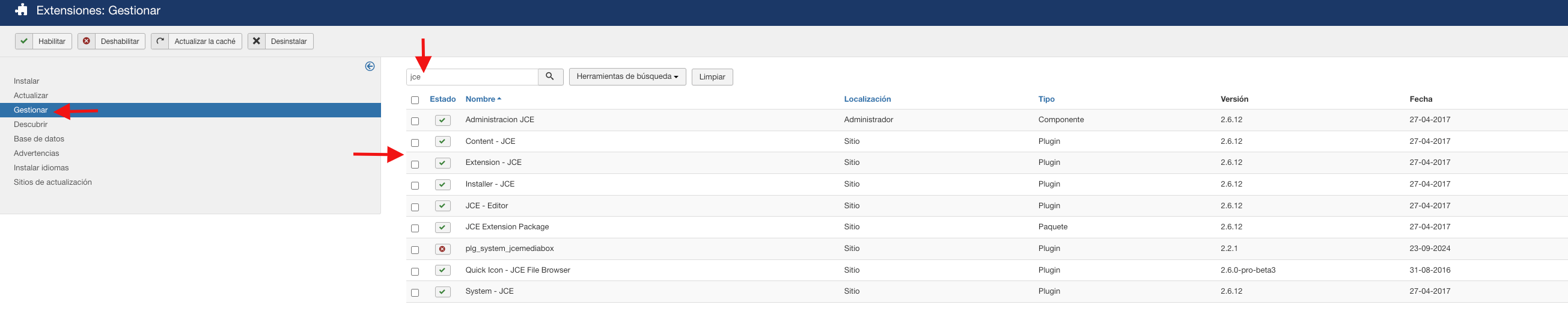Click the Deshabilitar button label

pyautogui.click(x=120, y=42)
